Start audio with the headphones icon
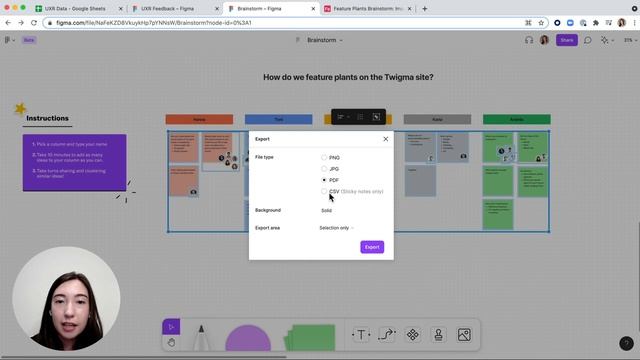 (529, 40)
